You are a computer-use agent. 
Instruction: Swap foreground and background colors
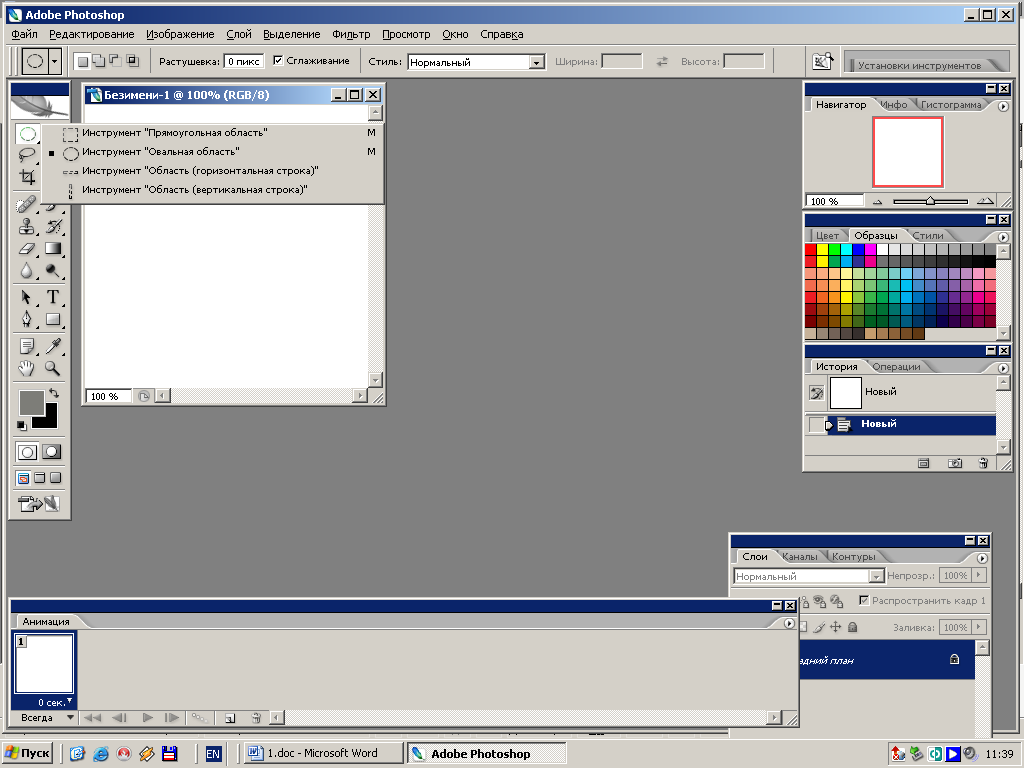[x=54, y=393]
